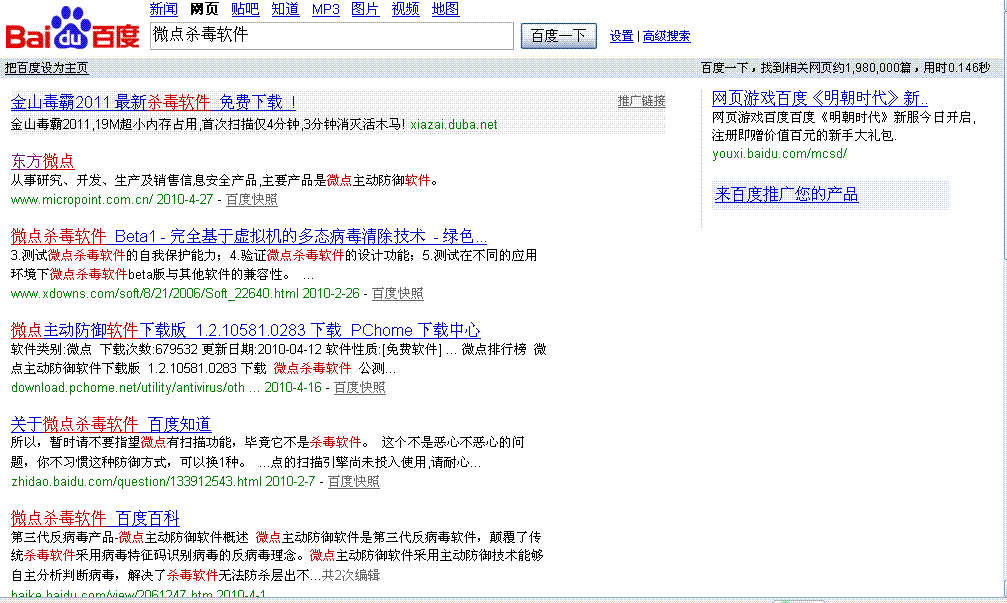Open 关于微点杀毒软件 百度知道 result

[x=111, y=424]
